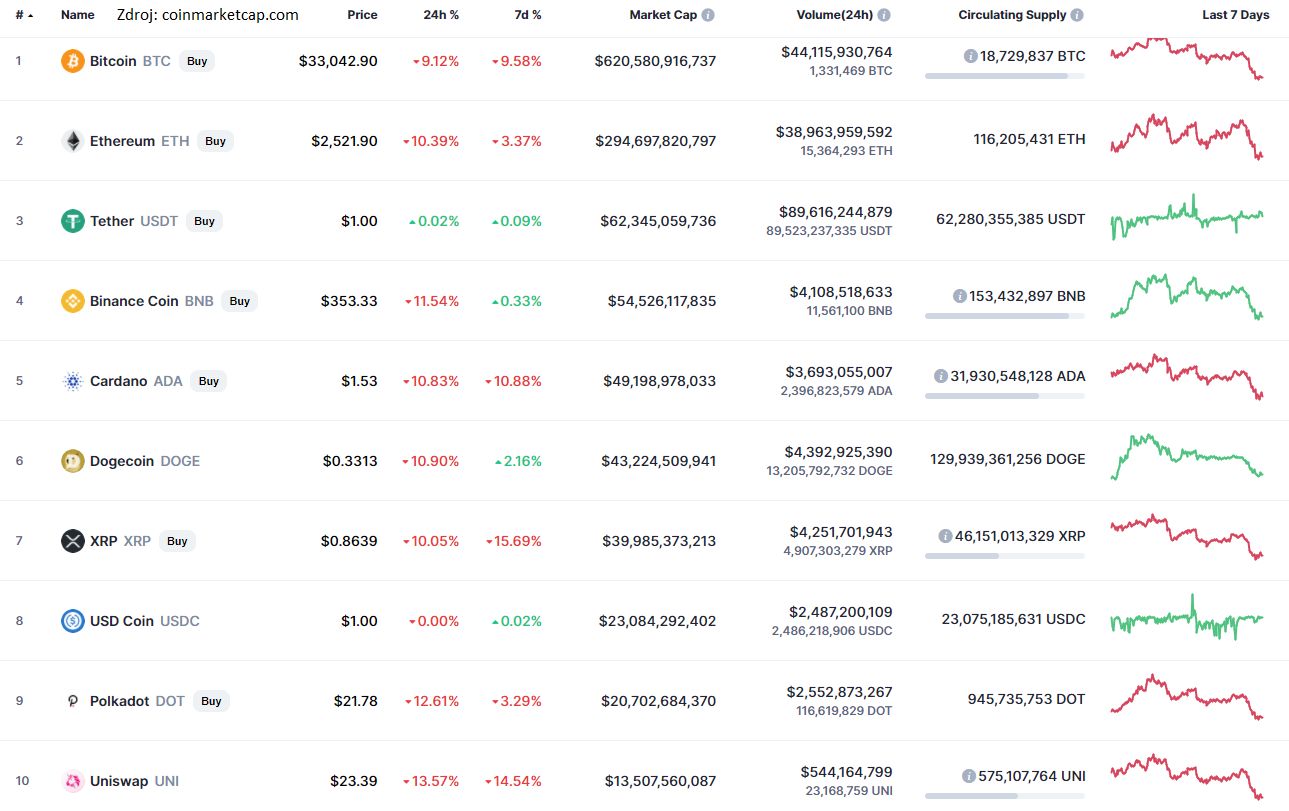Click the Circulating Supply header info icon
Image resolution: width=1289 pixels, height=811 pixels.
coord(1076,16)
